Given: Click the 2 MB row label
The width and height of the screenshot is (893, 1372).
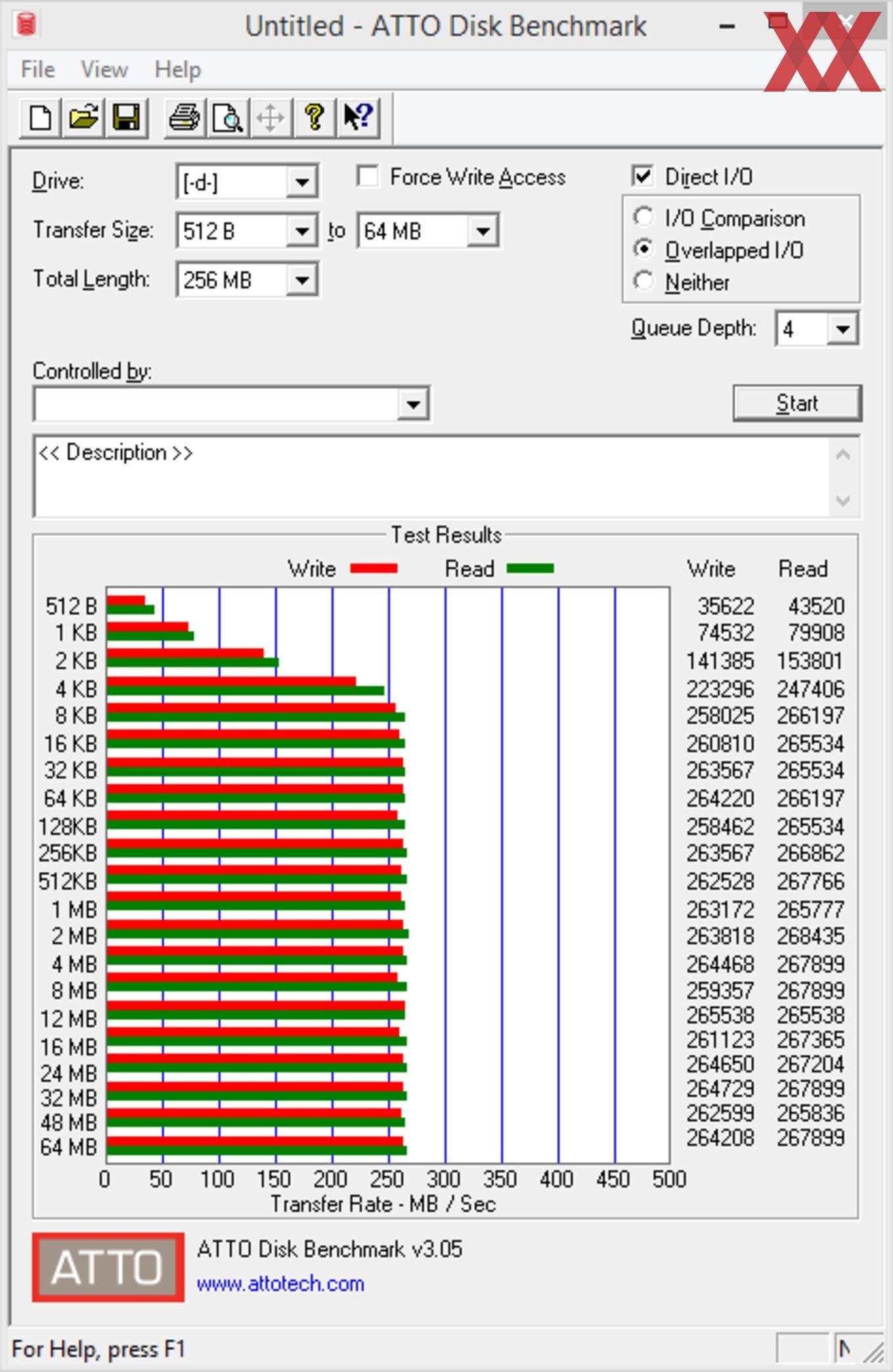Looking at the screenshot, I should [x=74, y=936].
